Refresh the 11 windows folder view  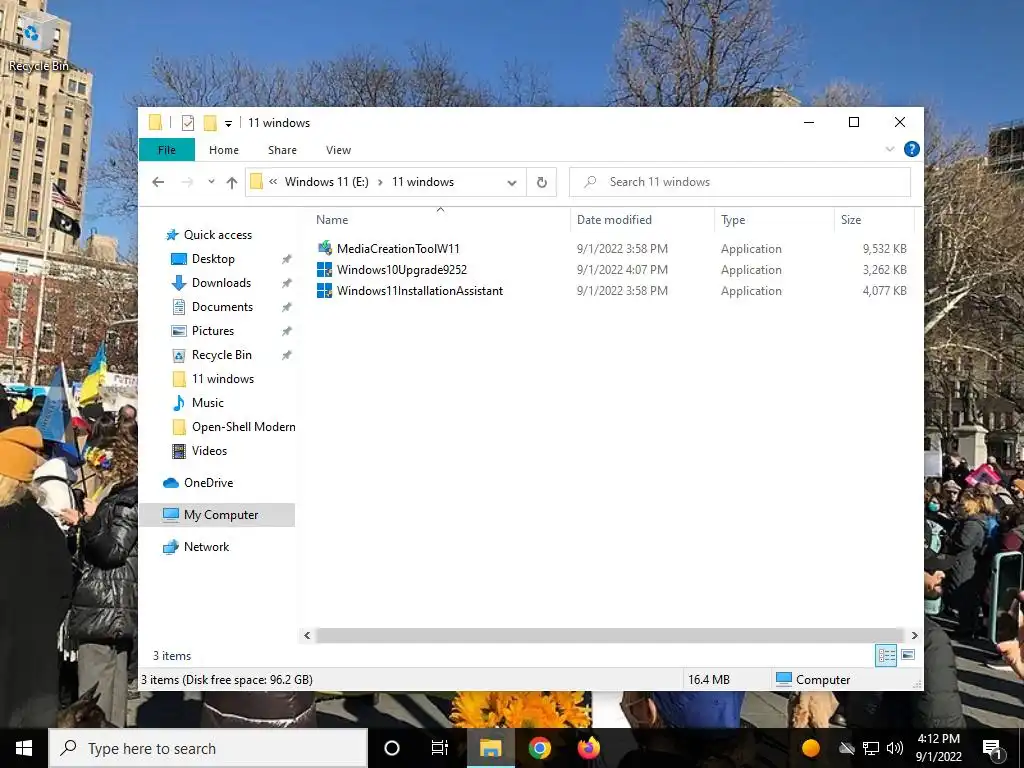tap(541, 182)
